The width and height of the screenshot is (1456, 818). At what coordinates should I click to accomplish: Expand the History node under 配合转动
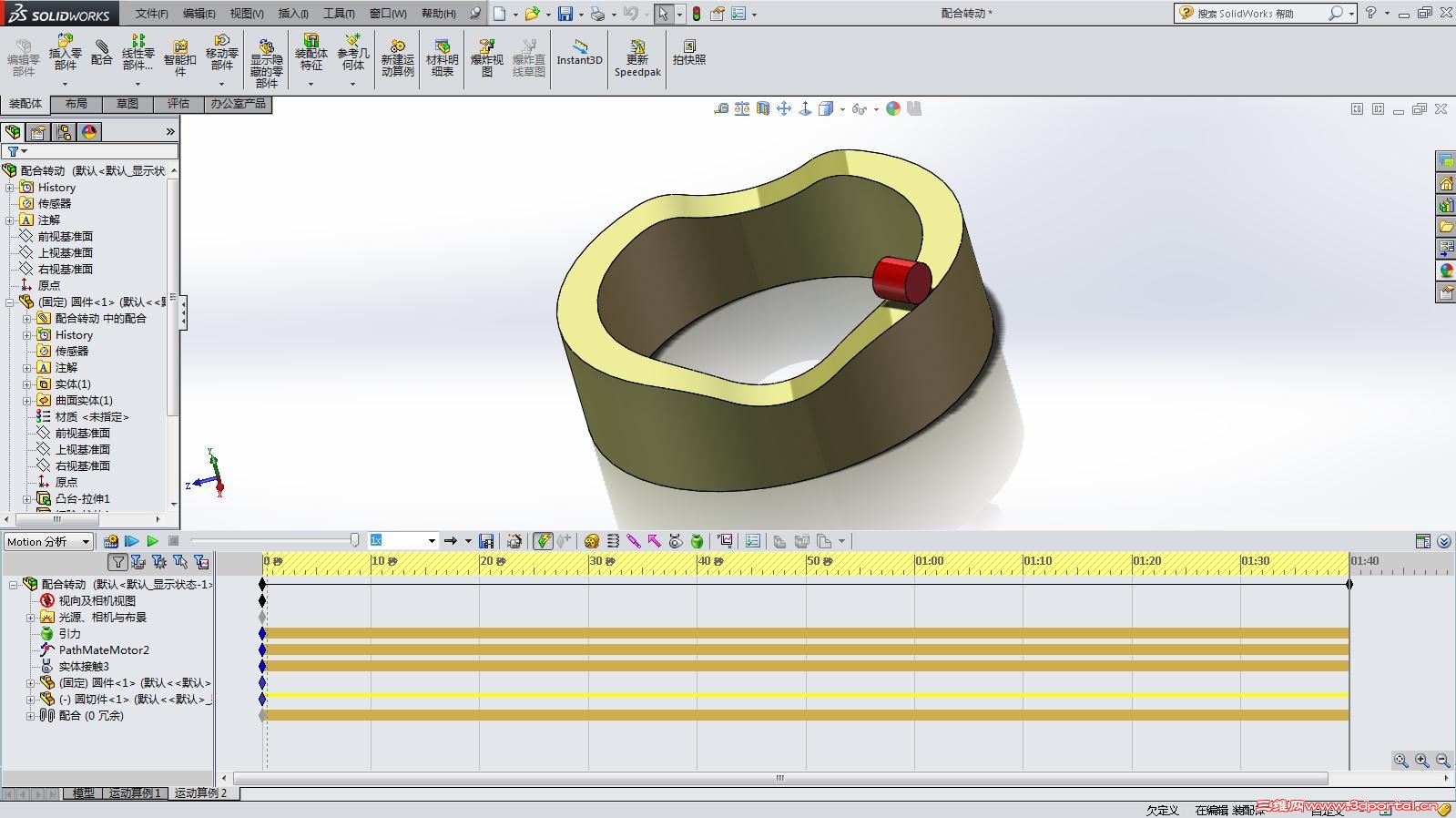point(10,188)
